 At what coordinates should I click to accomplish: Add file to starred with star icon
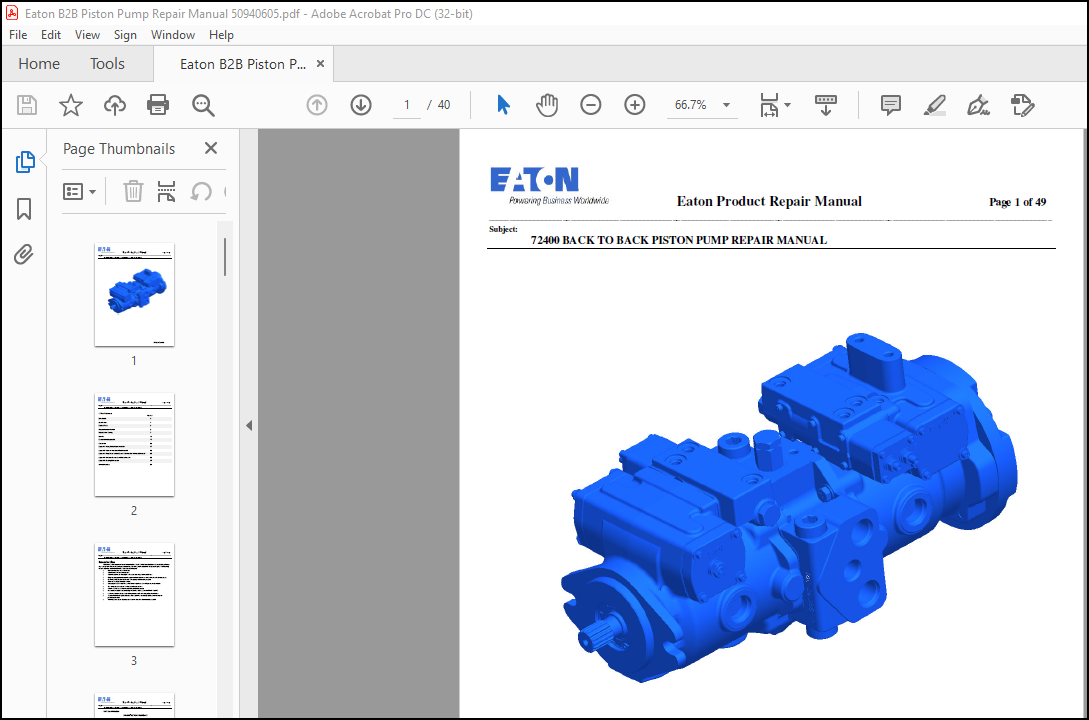coord(71,105)
